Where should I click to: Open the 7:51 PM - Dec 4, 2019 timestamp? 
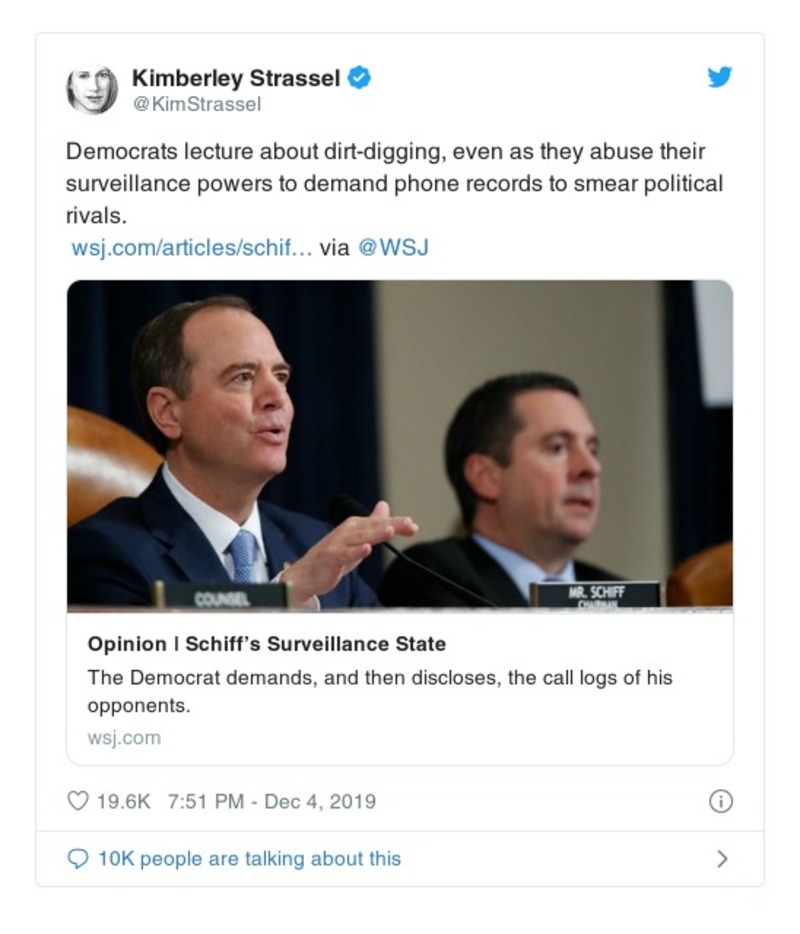point(271,801)
